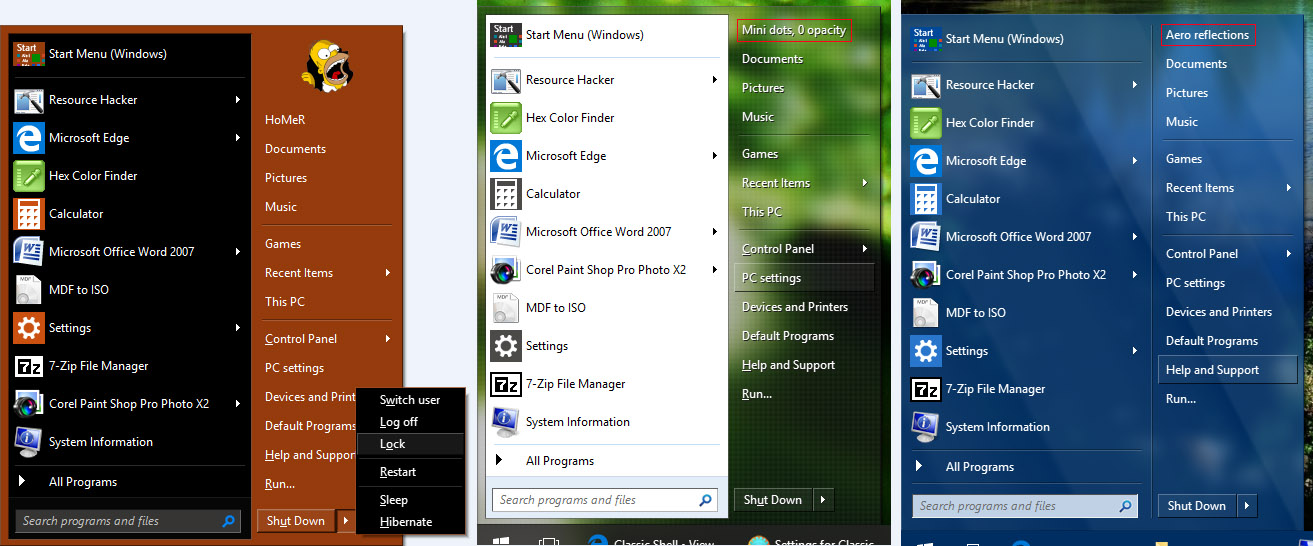This screenshot has width=1313, height=546.
Task: Select Lock in shutdown submenu
Action: pos(410,444)
